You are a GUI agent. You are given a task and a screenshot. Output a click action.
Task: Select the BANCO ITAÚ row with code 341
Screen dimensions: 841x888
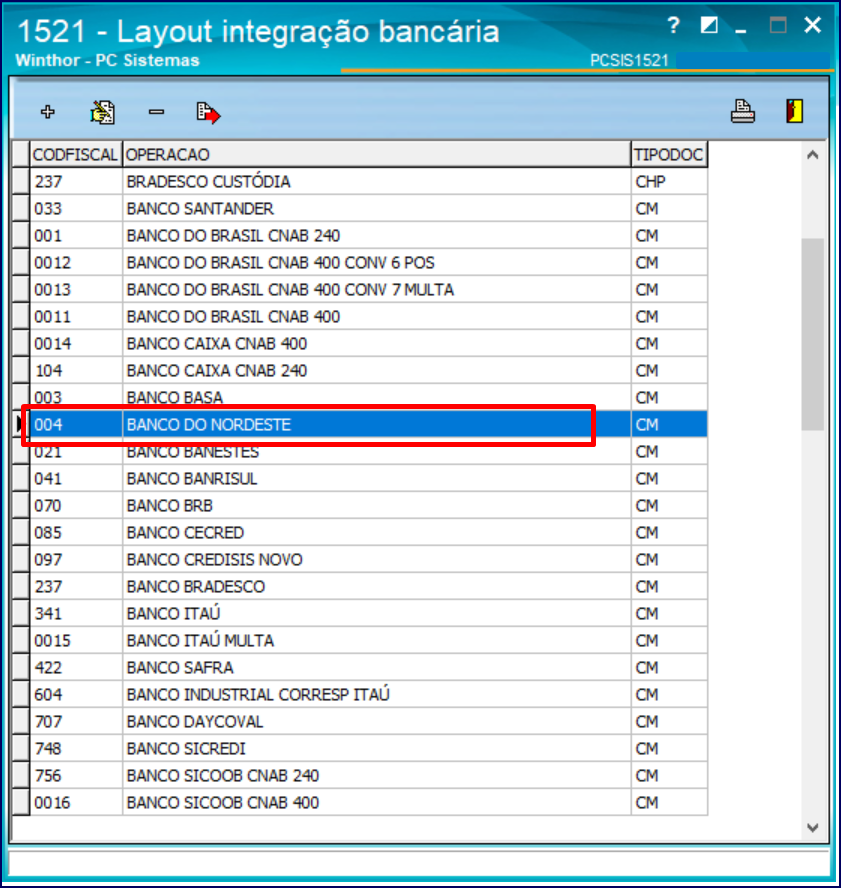coord(360,614)
